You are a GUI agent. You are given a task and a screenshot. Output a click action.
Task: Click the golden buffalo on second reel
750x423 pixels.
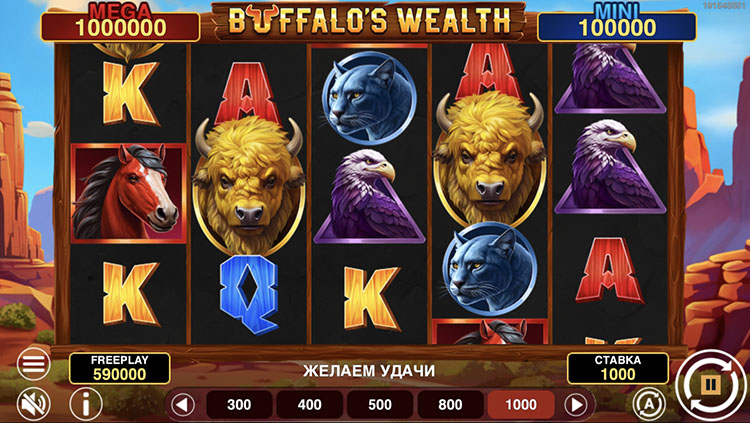click(249, 184)
